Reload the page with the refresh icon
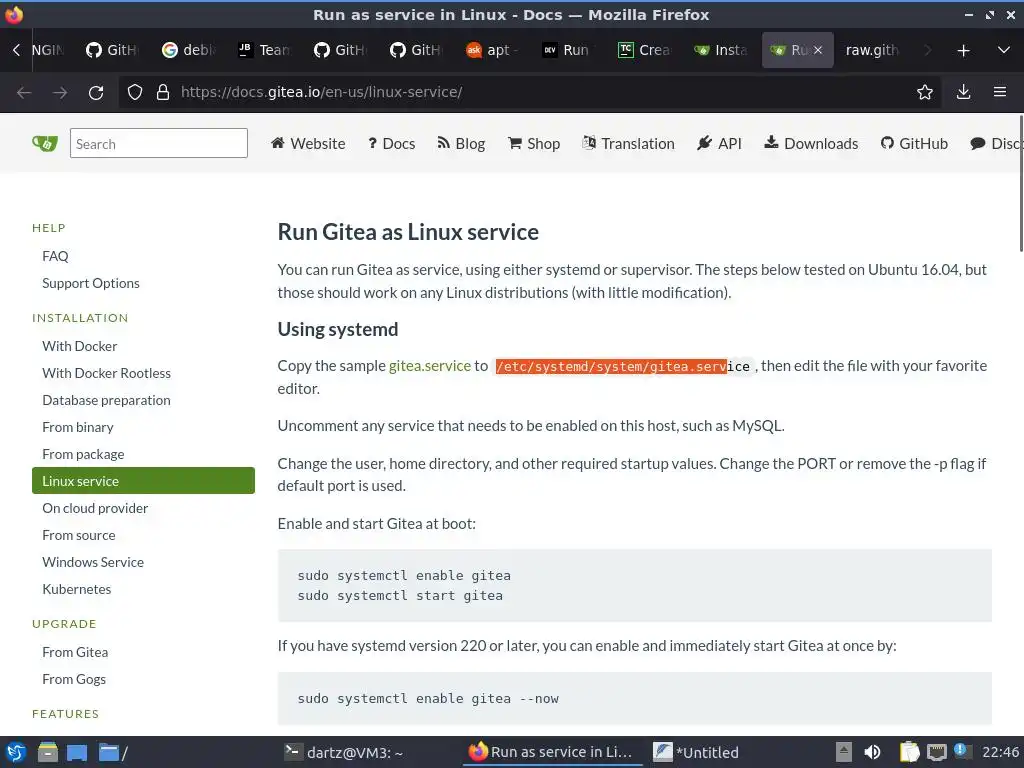The width and height of the screenshot is (1024, 768). [96, 93]
